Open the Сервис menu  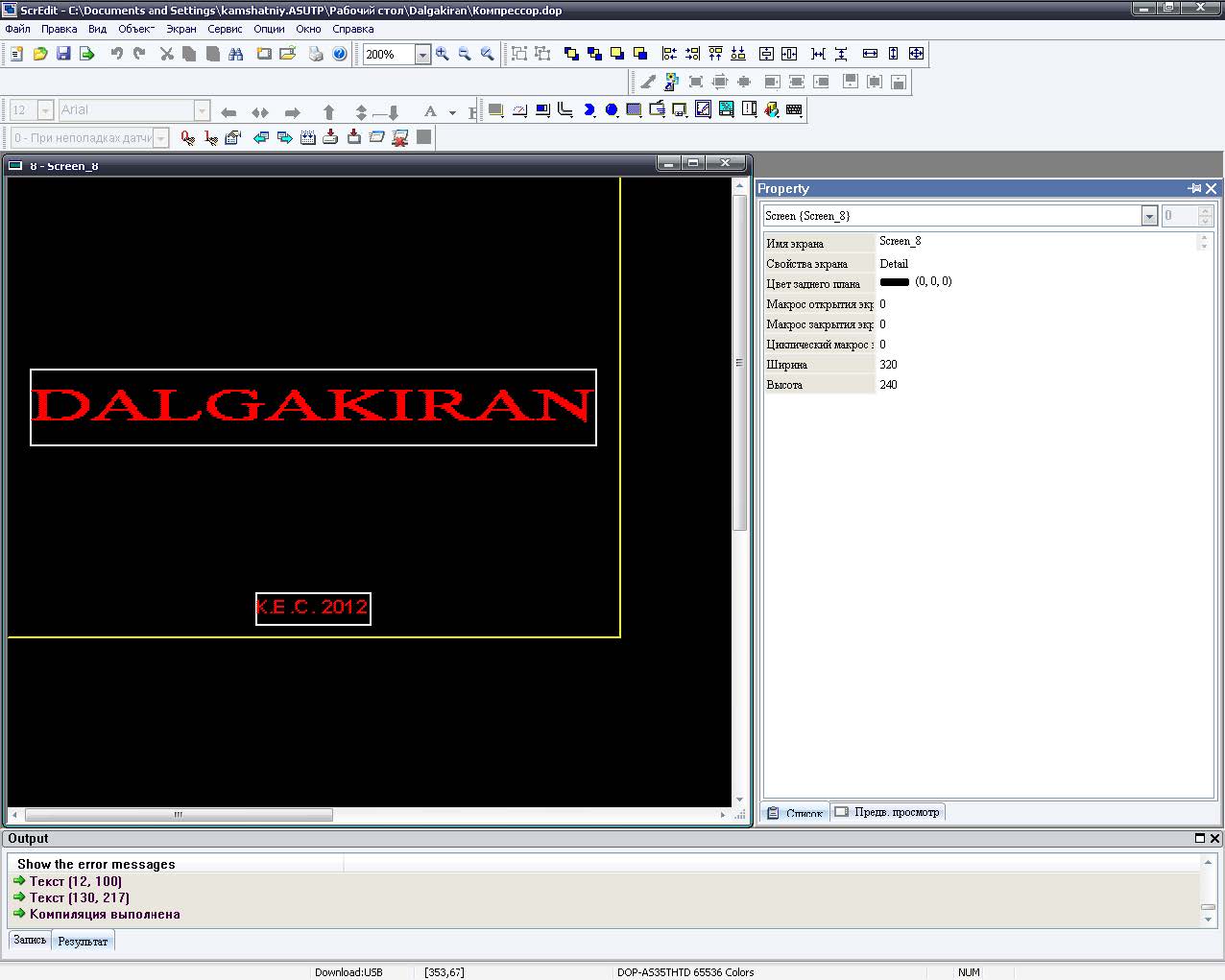coord(225,29)
